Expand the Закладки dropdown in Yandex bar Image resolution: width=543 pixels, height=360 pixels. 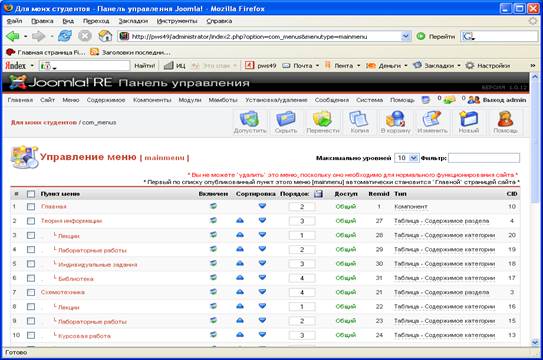point(459,66)
